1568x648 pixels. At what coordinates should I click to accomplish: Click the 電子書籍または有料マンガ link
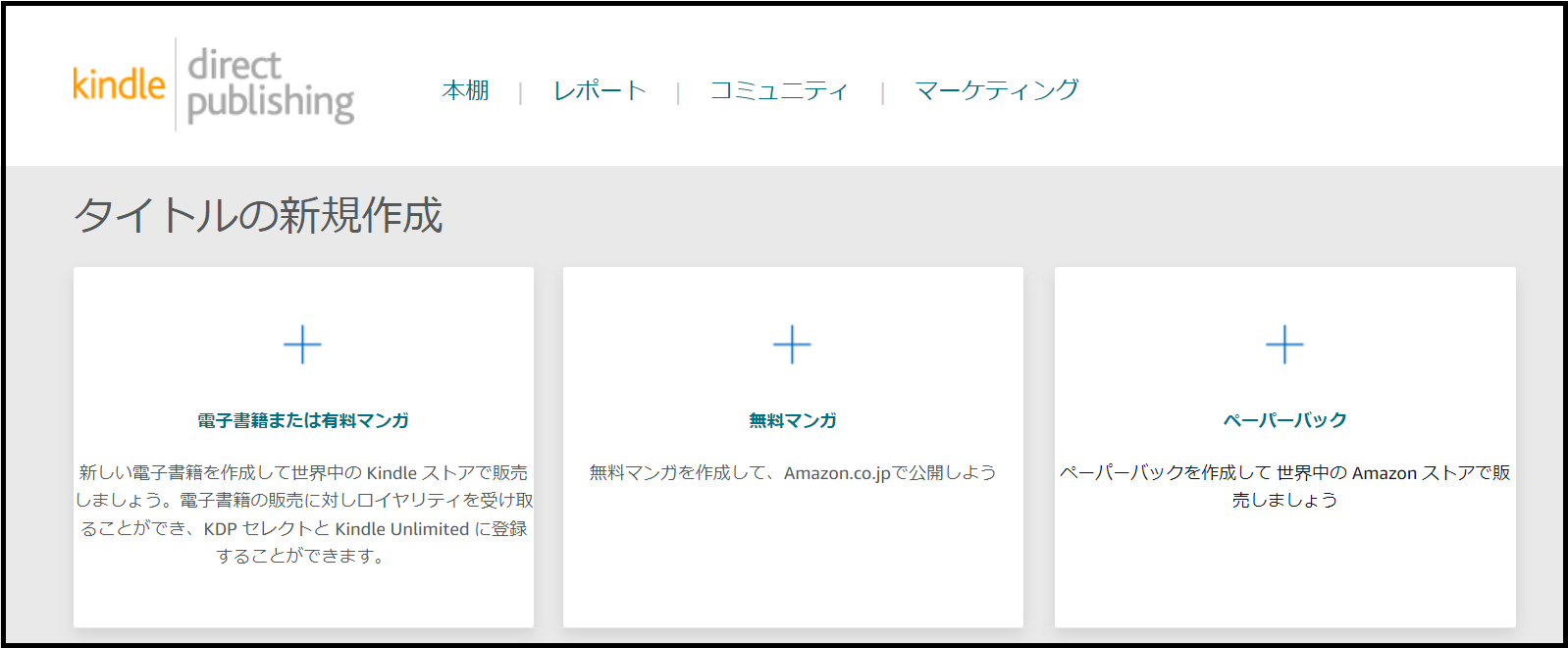[303, 420]
